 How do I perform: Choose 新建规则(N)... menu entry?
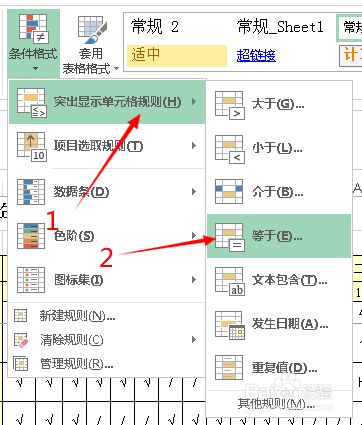click(x=107, y=315)
